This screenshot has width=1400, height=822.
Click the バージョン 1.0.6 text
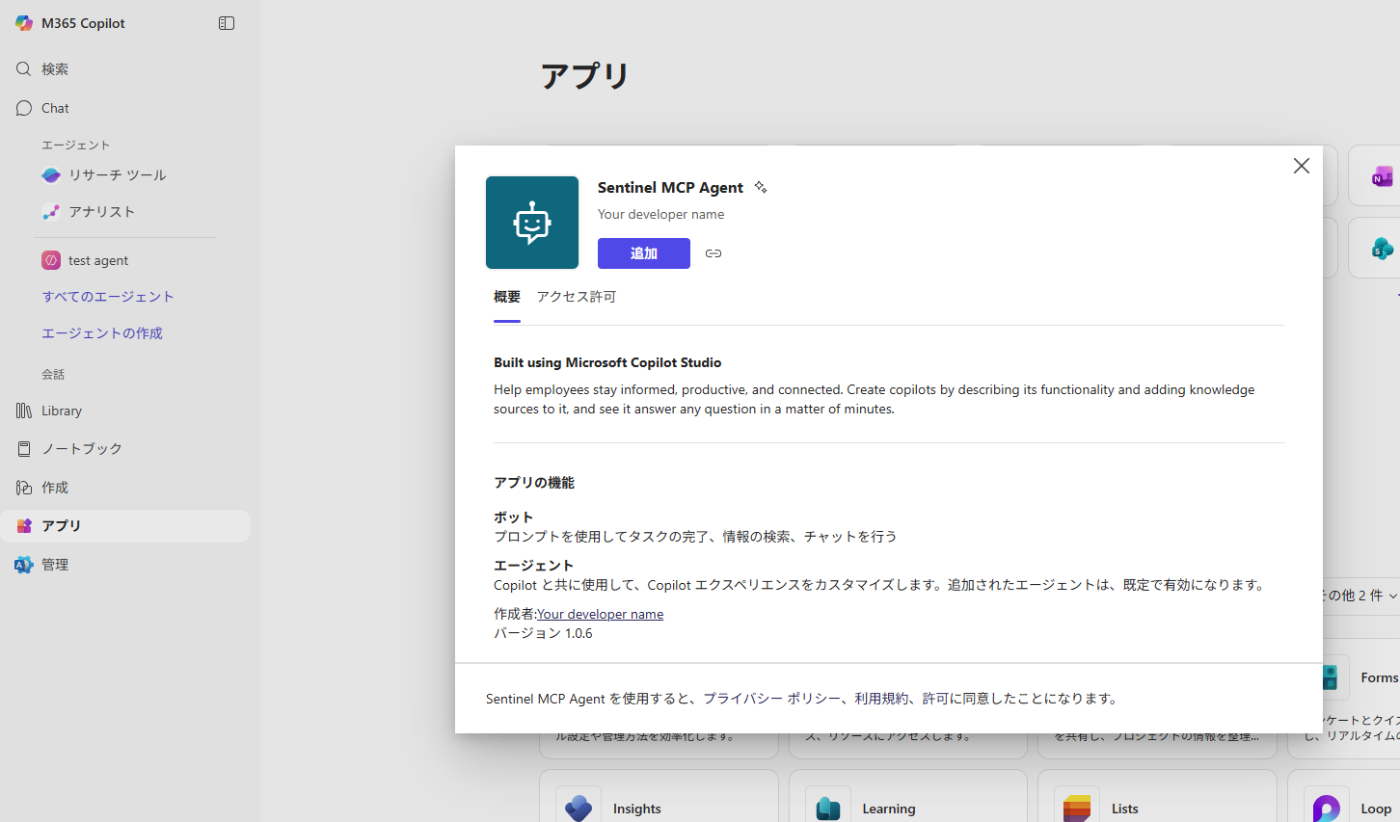[543, 633]
